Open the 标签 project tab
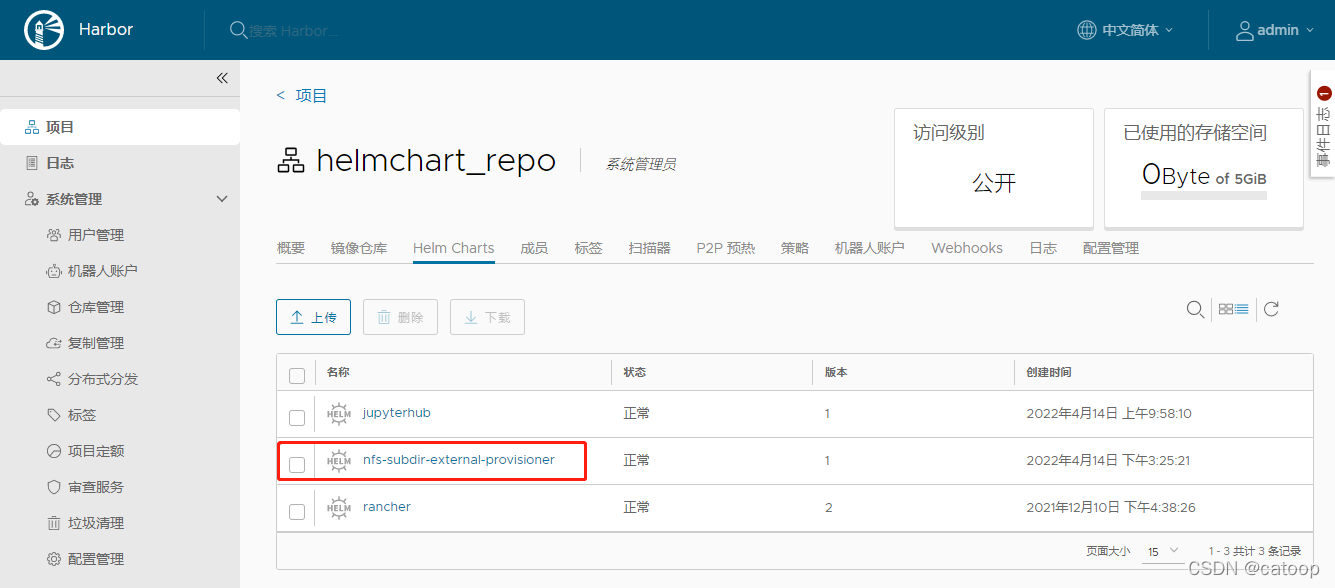Image resolution: width=1335 pixels, height=588 pixels. click(589, 248)
